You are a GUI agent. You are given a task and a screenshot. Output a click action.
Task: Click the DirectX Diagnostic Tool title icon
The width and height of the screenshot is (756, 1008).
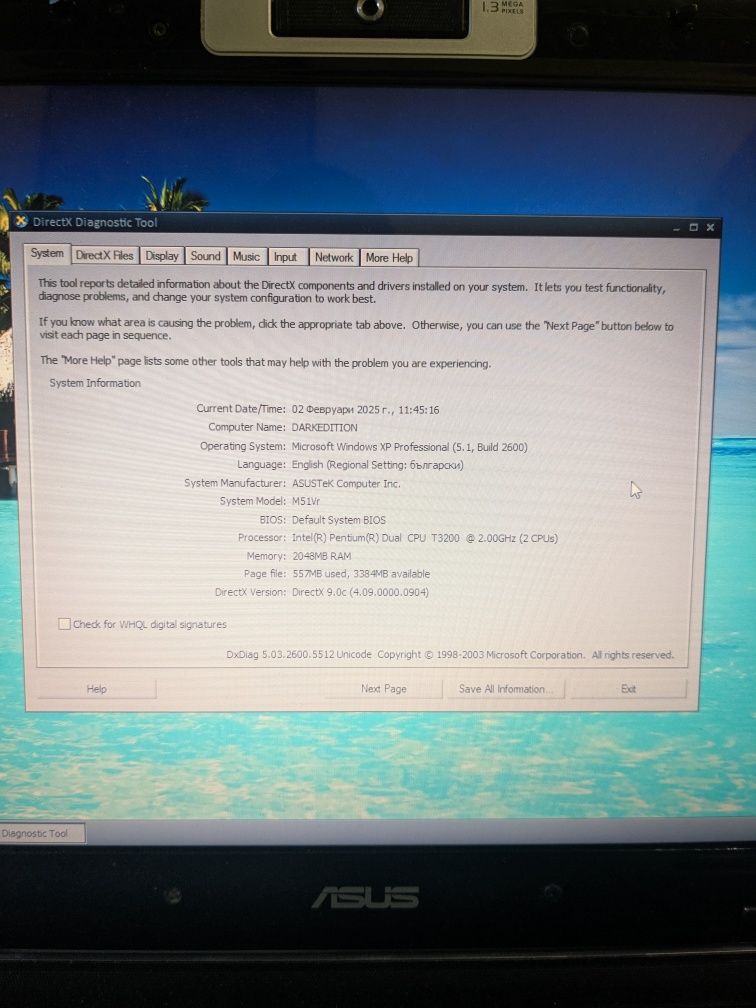coord(21,221)
